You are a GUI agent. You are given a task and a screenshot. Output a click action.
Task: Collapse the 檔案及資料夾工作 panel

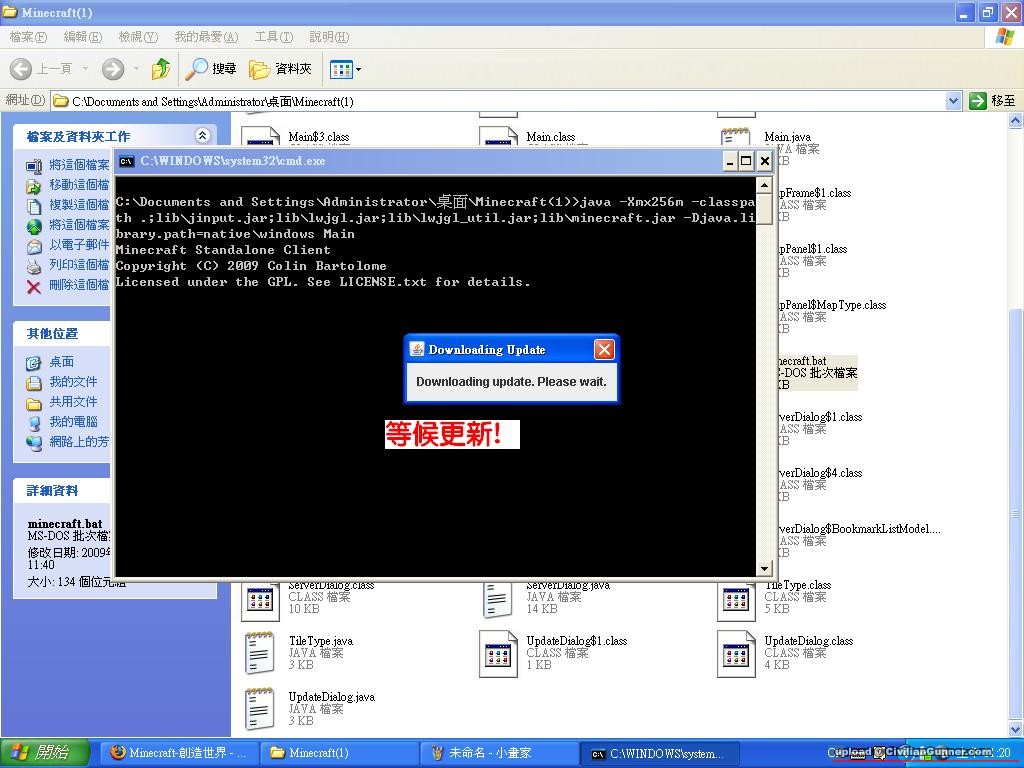[x=203, y=136]
